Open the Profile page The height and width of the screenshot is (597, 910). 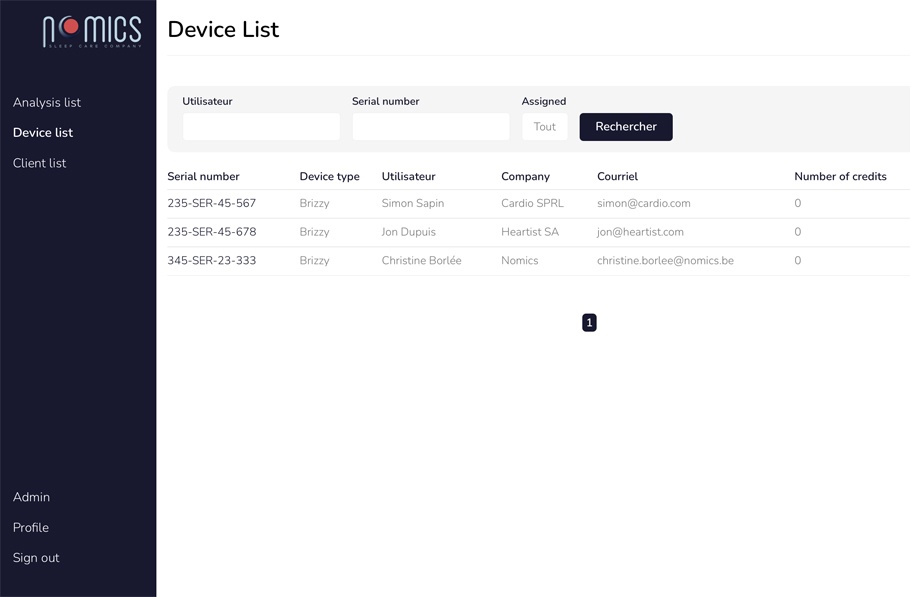click(x=31, y=527)
